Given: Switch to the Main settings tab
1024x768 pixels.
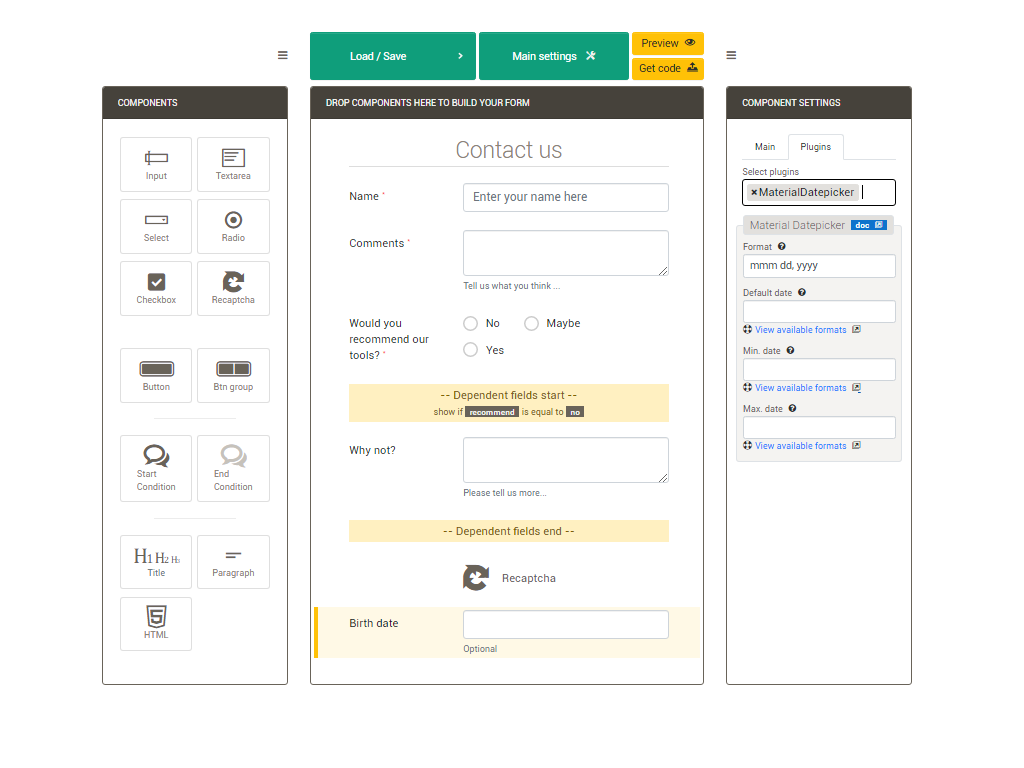Looking at the screenshot, I should tap(765, 147).
